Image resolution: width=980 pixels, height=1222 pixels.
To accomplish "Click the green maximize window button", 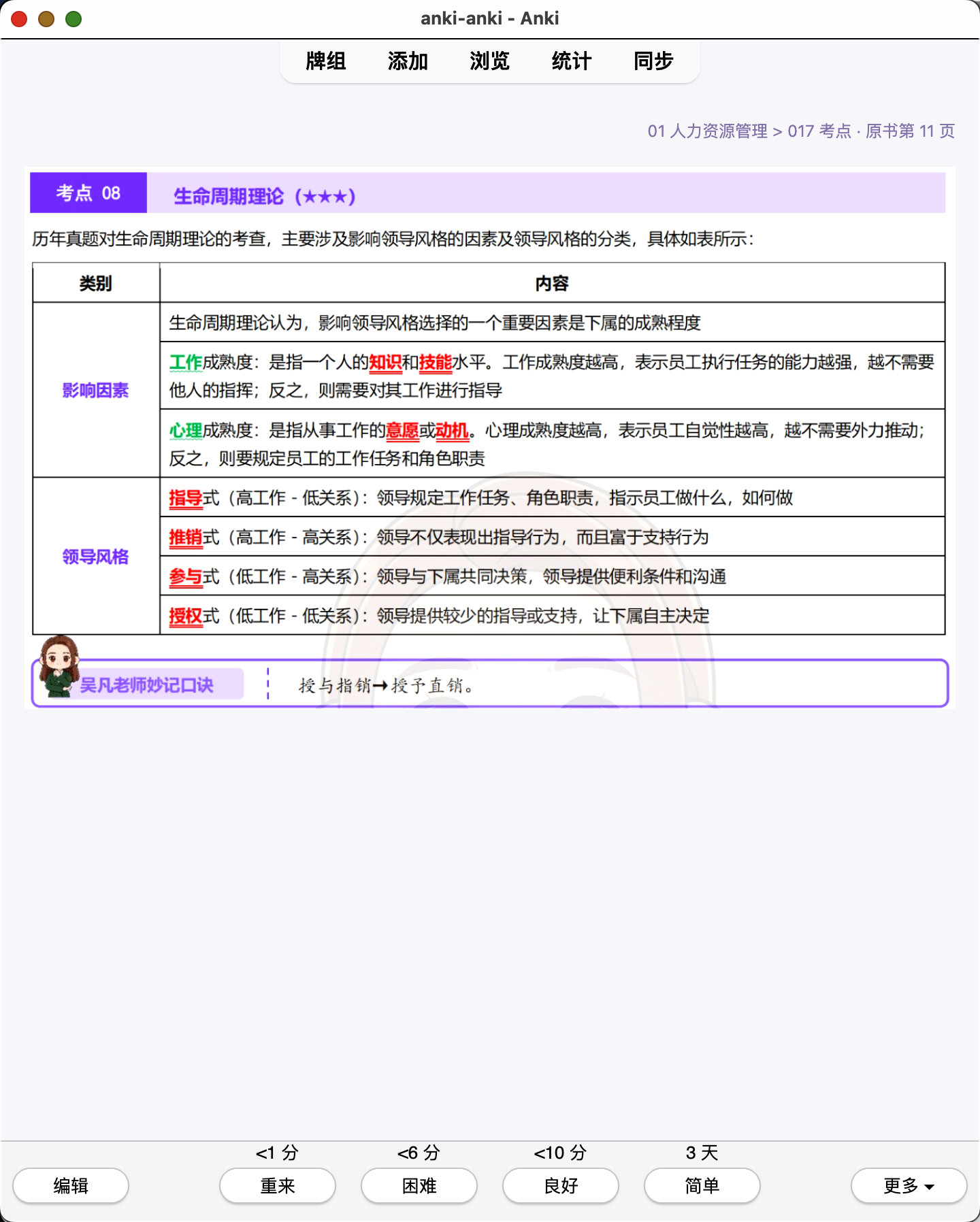I will pos(73,19).
